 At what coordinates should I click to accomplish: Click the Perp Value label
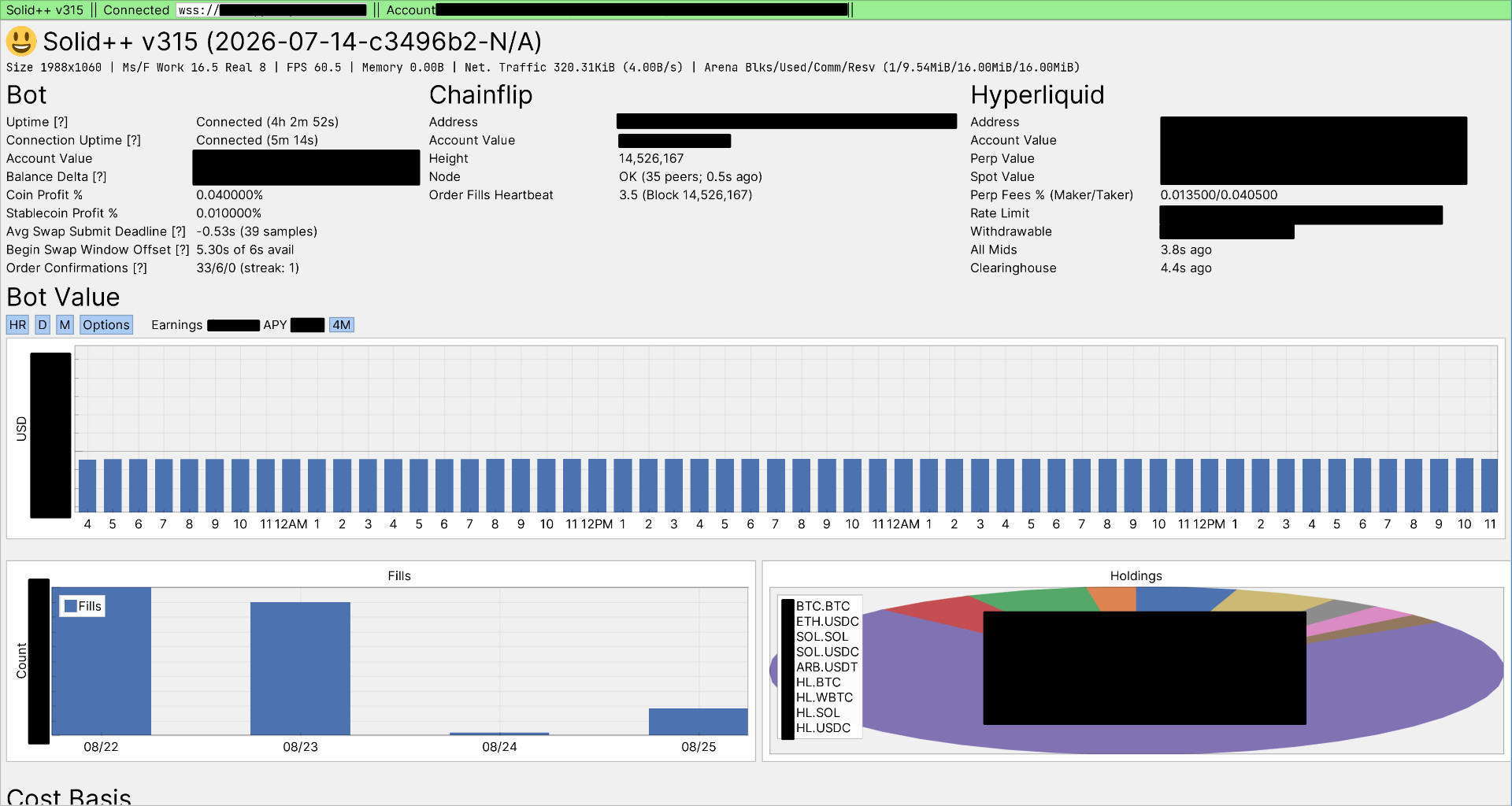coord(1002,158)
